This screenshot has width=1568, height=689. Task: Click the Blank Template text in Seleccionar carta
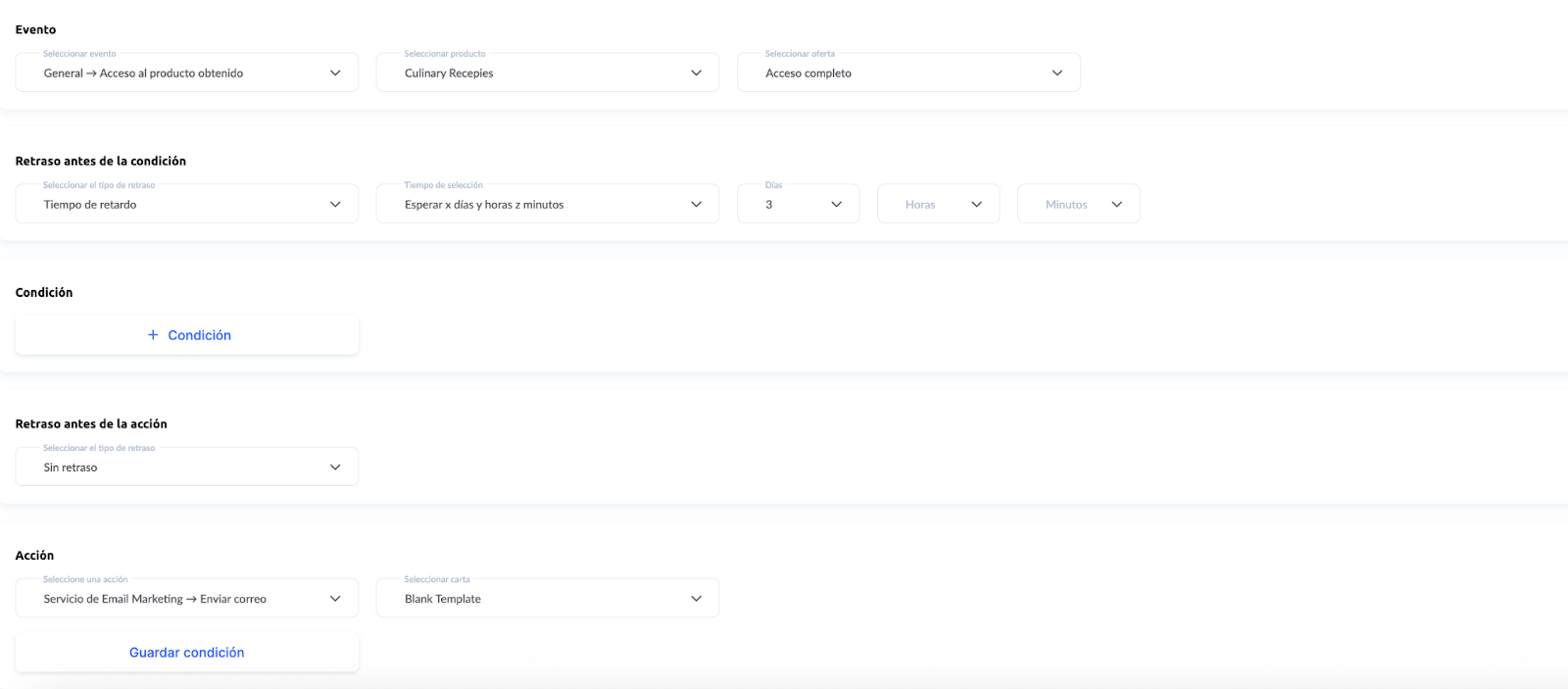pos(443,599)
